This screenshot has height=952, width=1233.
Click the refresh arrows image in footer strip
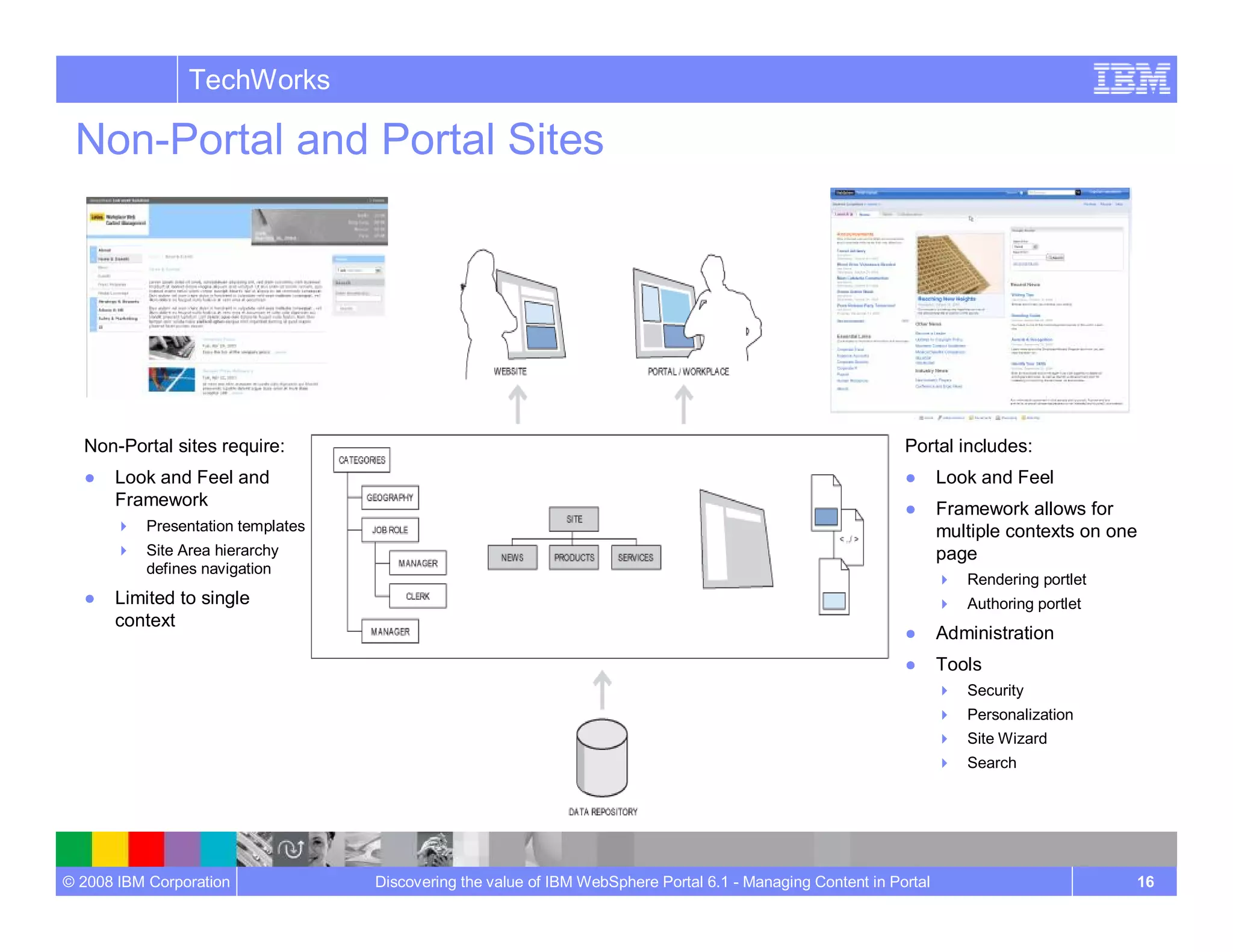point(291,849)
